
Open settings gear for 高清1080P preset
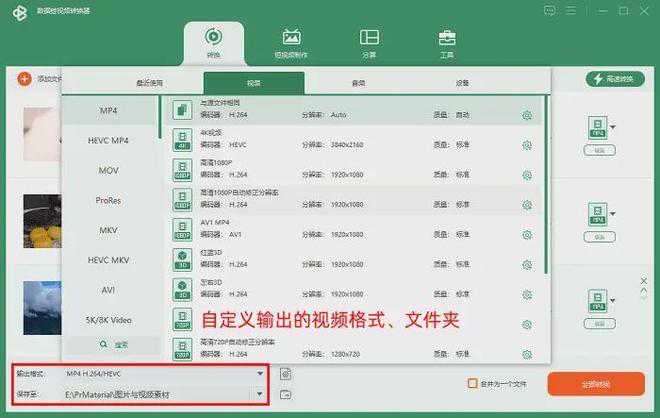527,175
